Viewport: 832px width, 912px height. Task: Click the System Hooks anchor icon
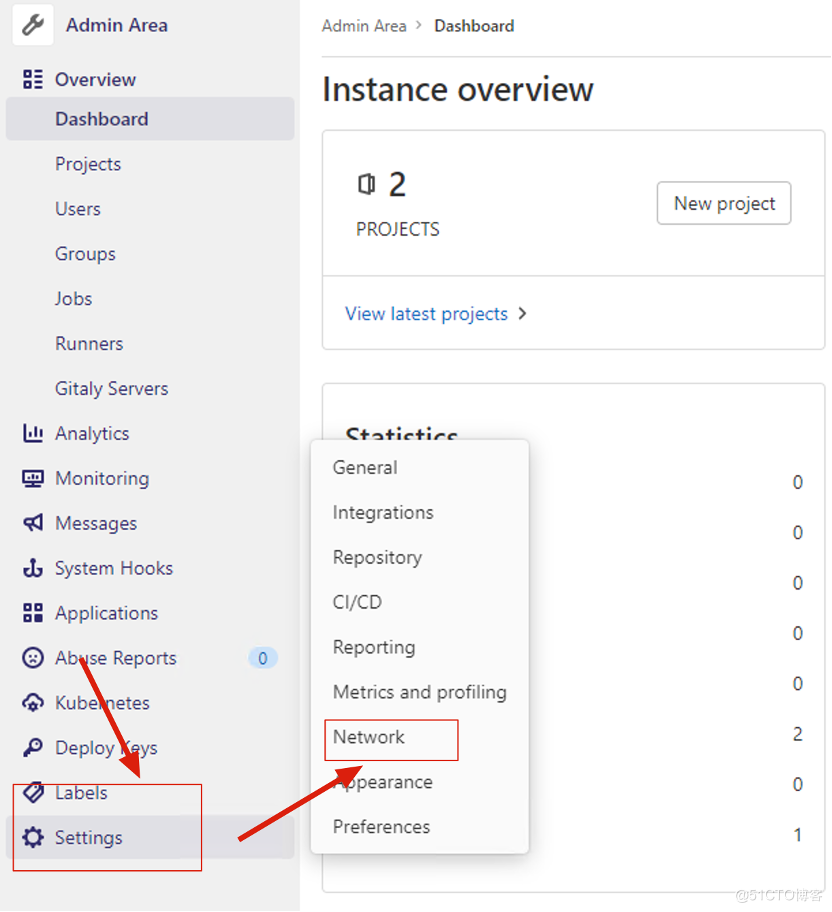(33, 568)
